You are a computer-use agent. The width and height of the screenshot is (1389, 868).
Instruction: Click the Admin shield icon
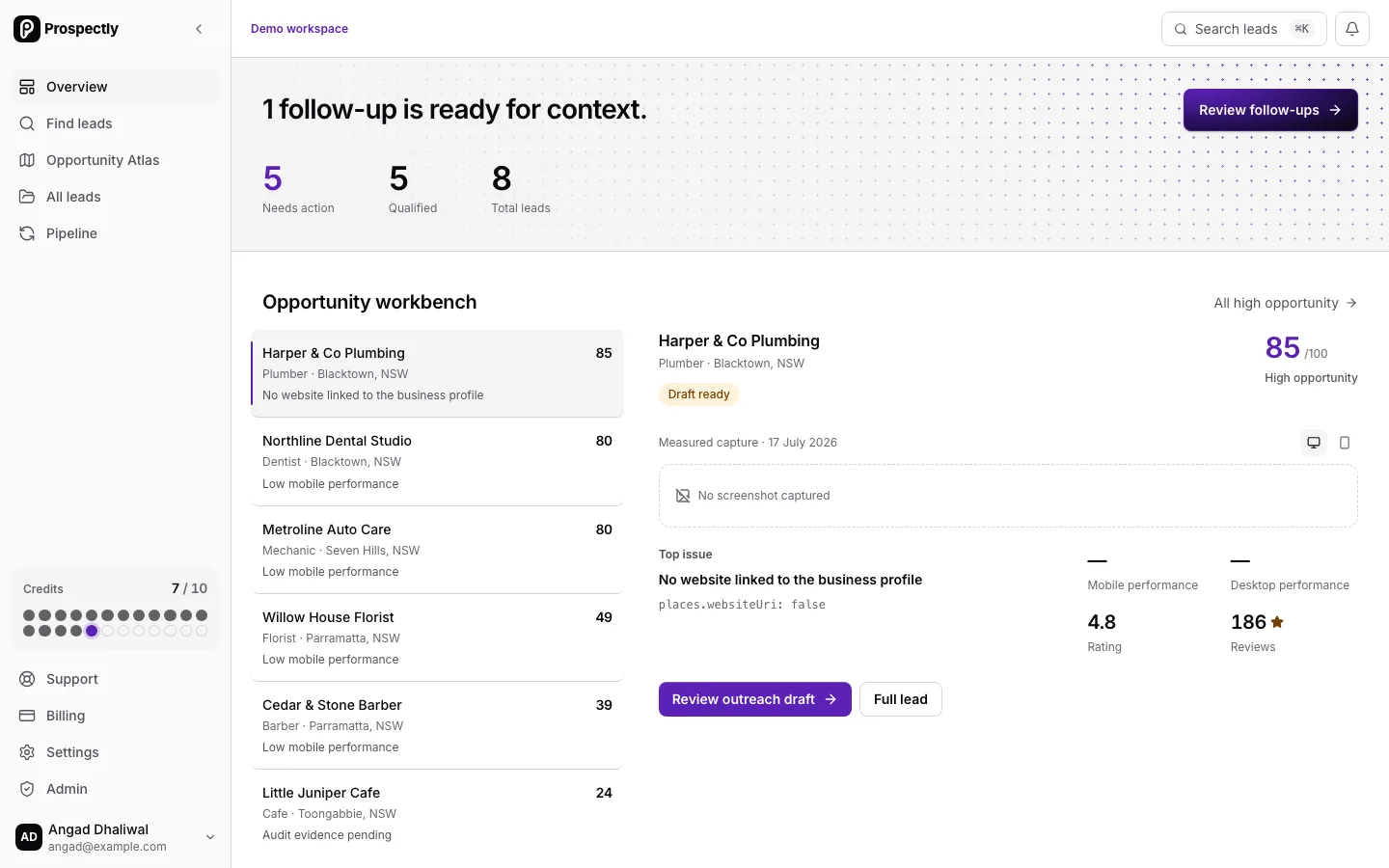(27, 789)
